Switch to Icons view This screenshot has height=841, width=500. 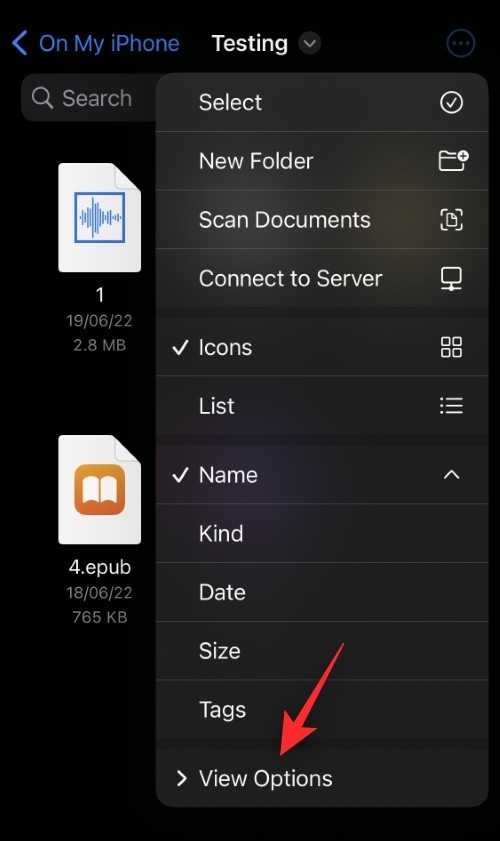pyautogui.click(x=322, y=347)
